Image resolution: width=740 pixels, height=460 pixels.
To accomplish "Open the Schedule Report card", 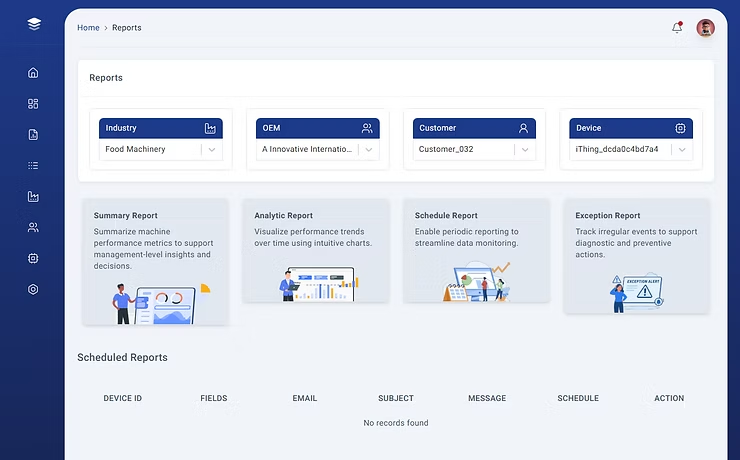I will click(476, 251).
